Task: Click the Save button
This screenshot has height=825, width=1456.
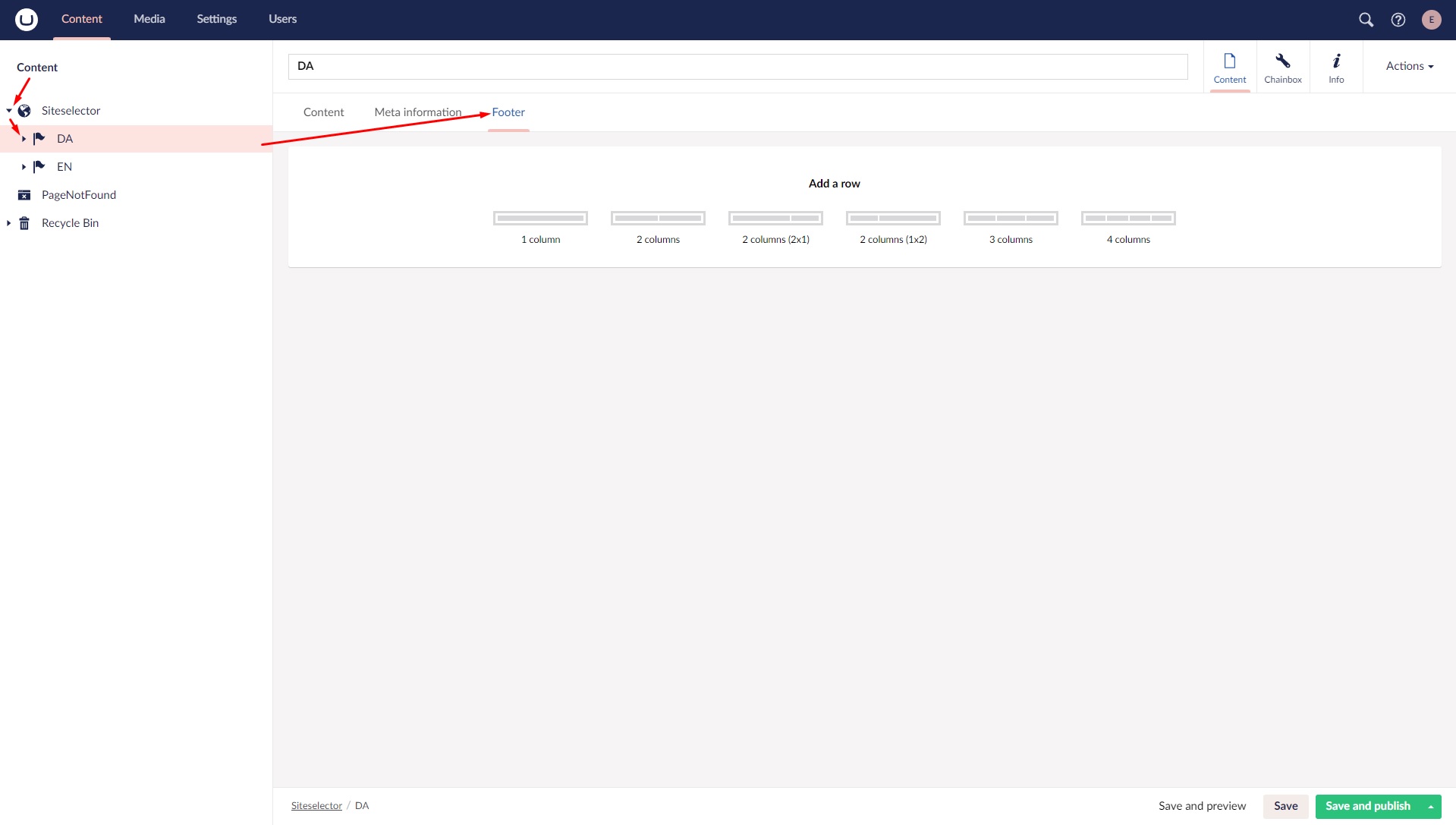Action: click(x=1285, y=806)
